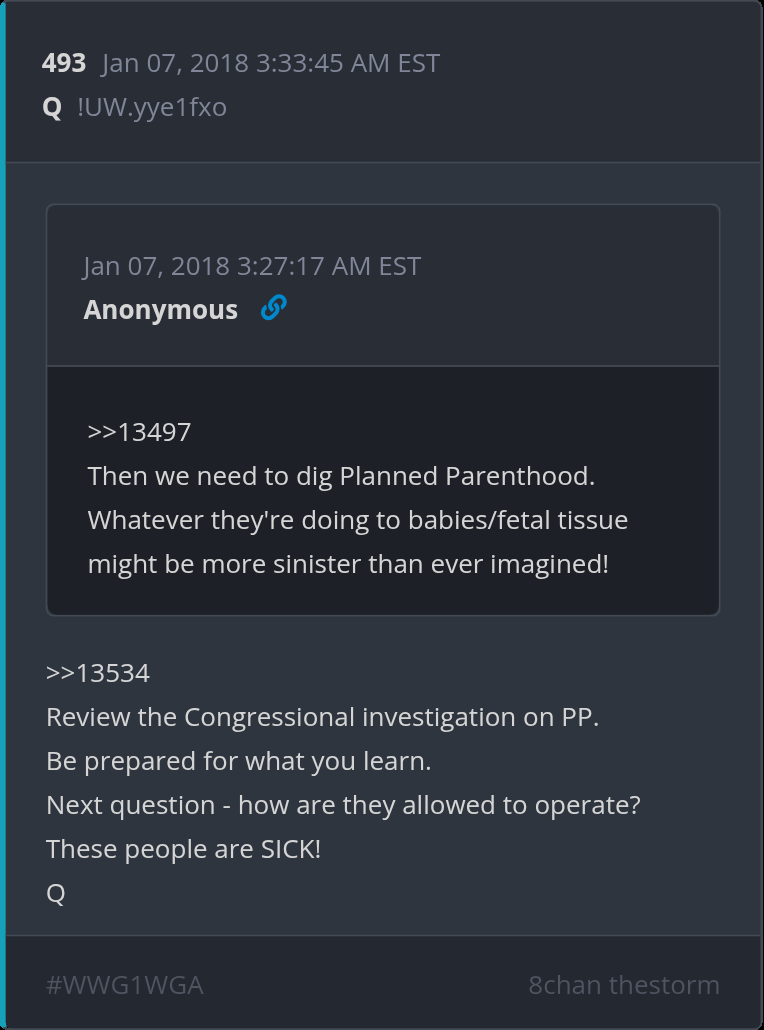Click the permalink chain icon beside Anonymous

(x=273, y=308)
